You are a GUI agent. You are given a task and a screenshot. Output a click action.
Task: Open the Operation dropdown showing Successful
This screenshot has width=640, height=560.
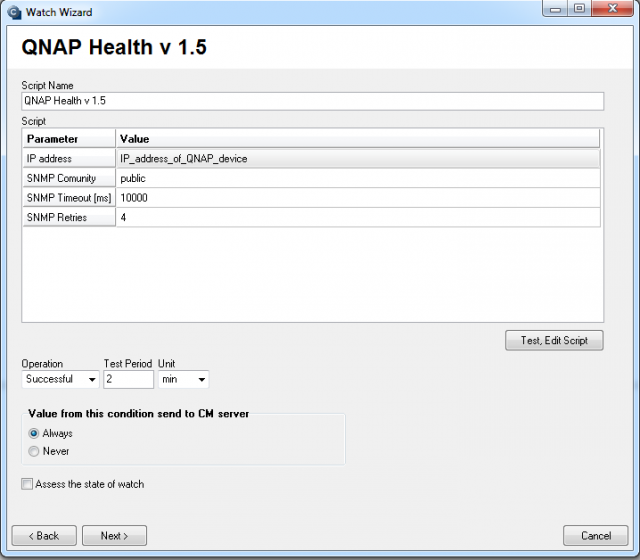pyautogui.click(x=60, y=379)
